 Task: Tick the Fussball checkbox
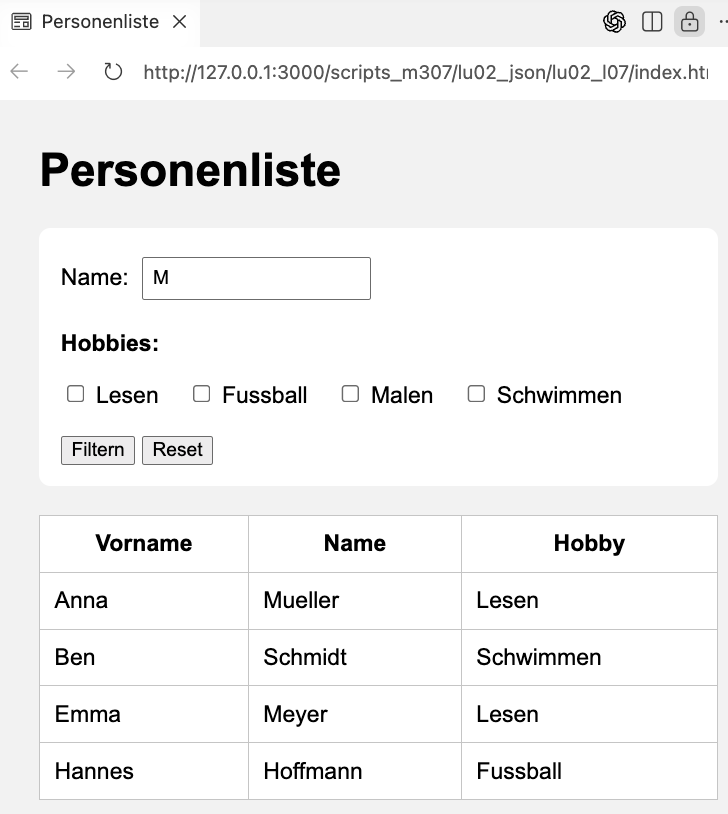202,394
